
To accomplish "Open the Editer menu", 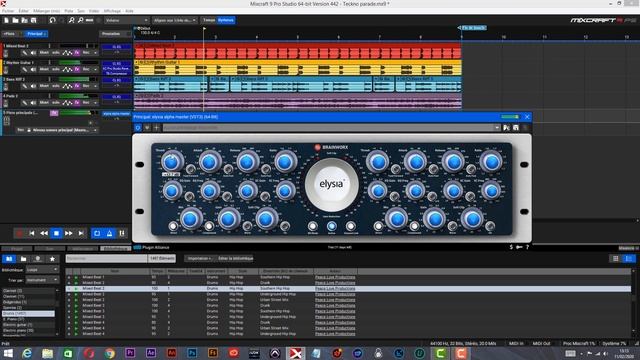I will pos(24,11).
